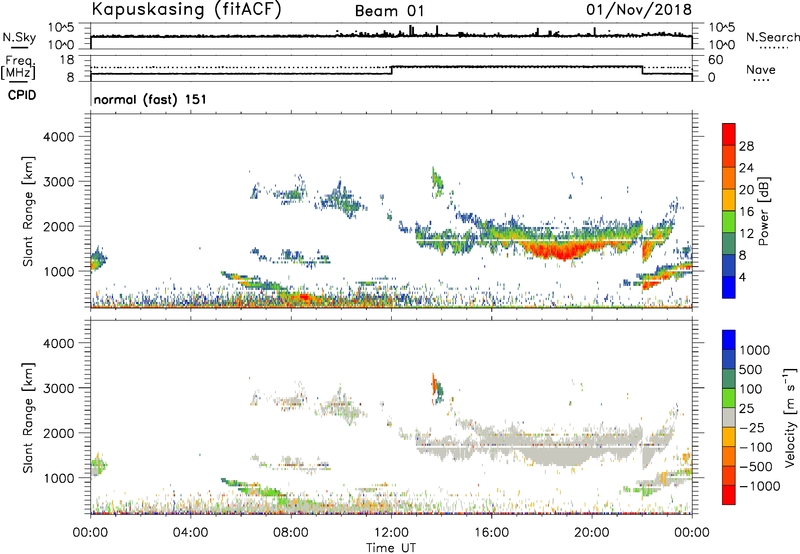
Task: Click the '28' value on power colorbar
Action: 746,146
